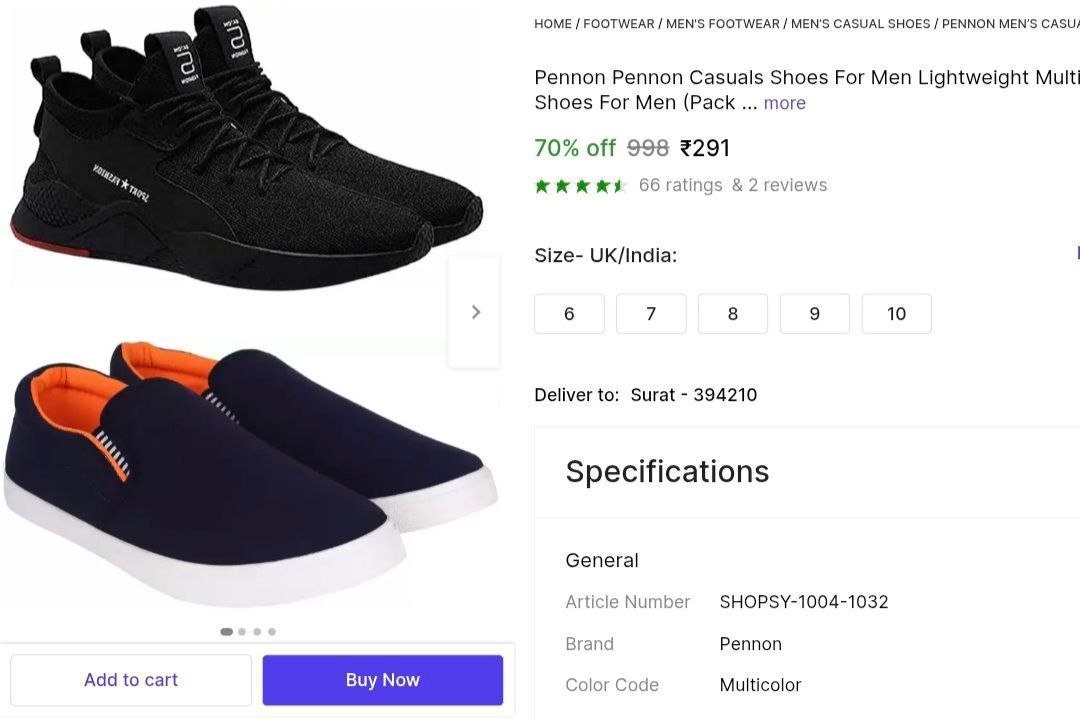1080x720 pixels.
Task: Select the second carousel dot indicator
Action: pos(241,631)
